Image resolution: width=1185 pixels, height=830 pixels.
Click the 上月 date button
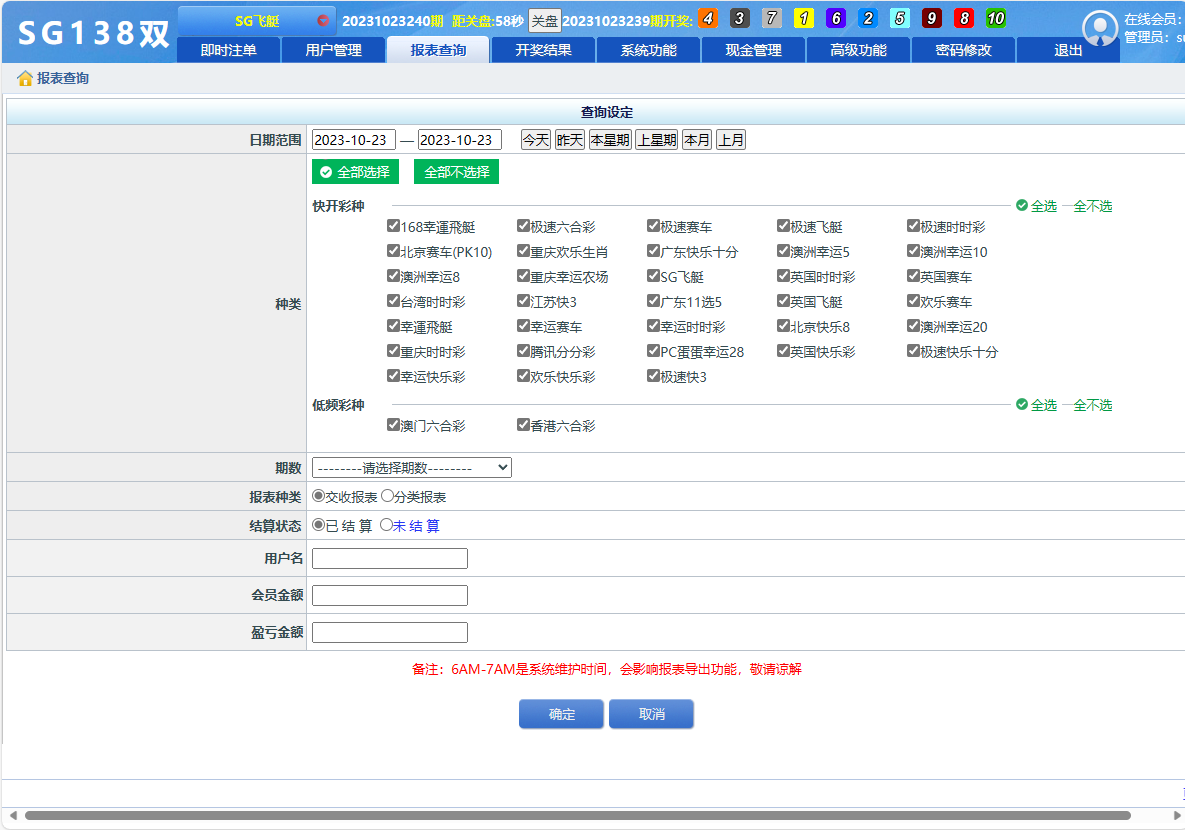[x=731, y=140]
